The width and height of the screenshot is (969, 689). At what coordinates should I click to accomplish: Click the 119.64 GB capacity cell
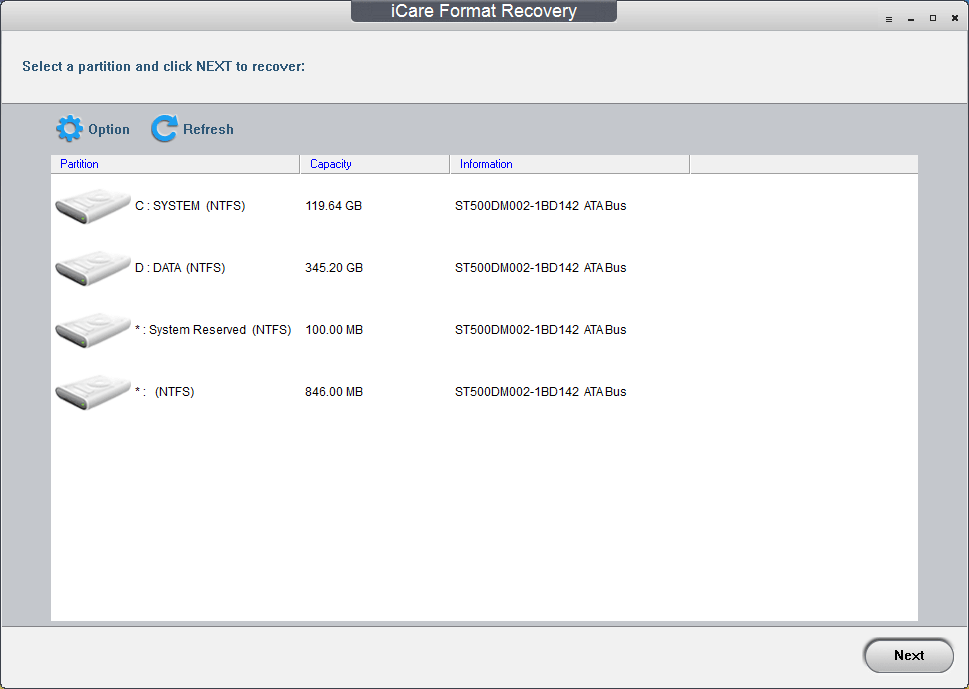333,206
